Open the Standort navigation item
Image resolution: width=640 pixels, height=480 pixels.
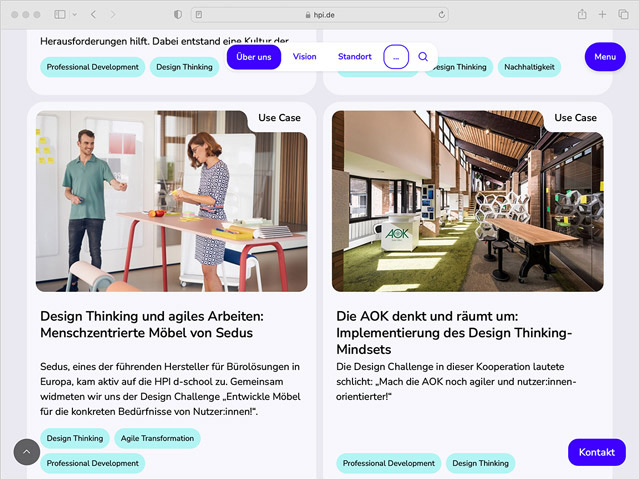355,57
